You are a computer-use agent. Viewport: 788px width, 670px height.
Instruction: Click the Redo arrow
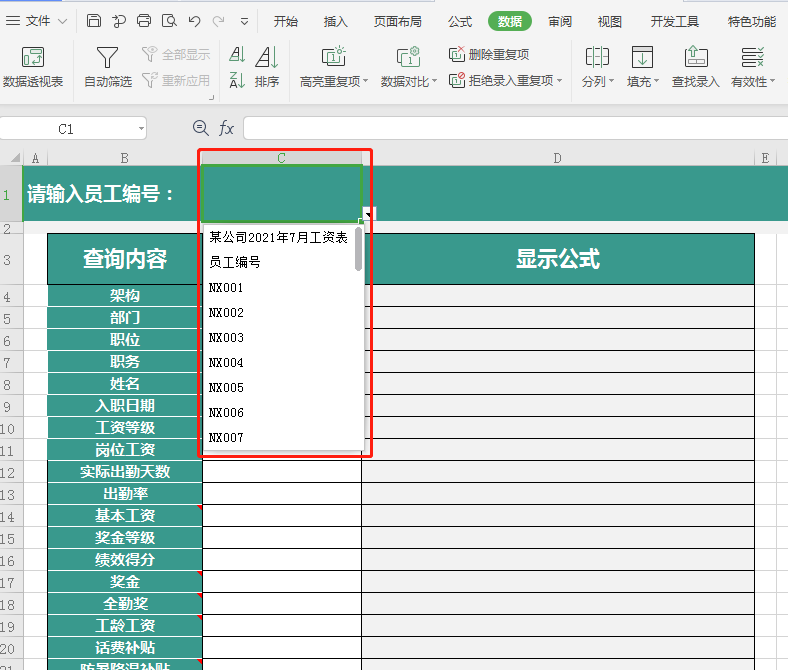218,21
